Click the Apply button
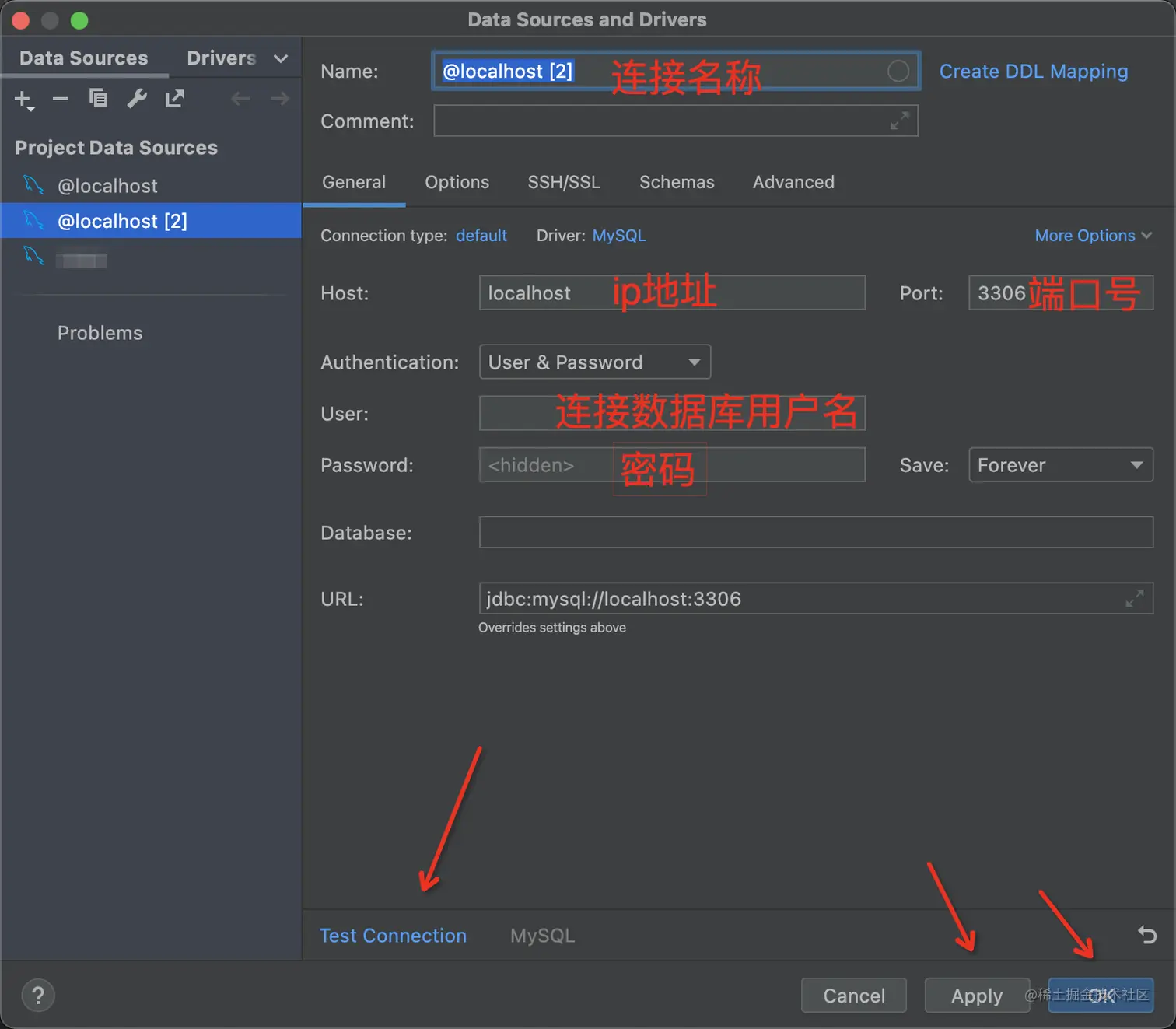The width and height of the screenshot is (1176, 1029). (977, 996)
